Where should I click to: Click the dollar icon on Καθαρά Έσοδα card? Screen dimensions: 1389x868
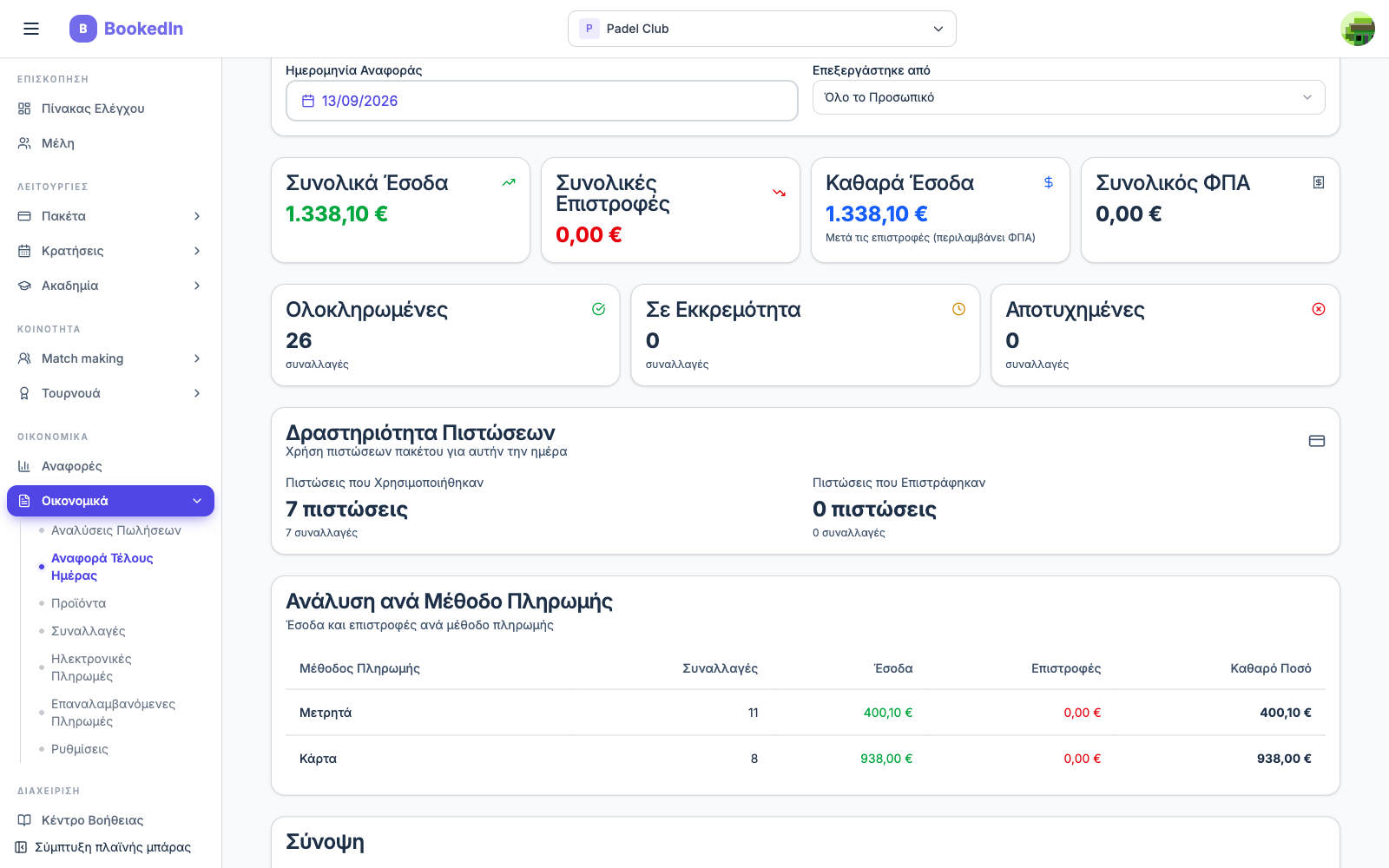pyautogui.click(x=1049, y=182)
